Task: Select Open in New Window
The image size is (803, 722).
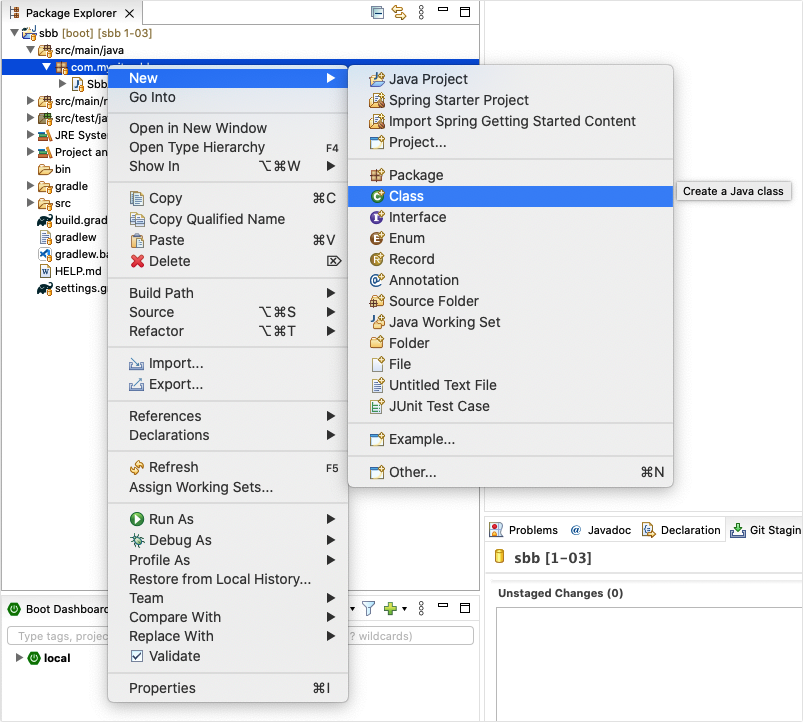Action: point(228,128)
